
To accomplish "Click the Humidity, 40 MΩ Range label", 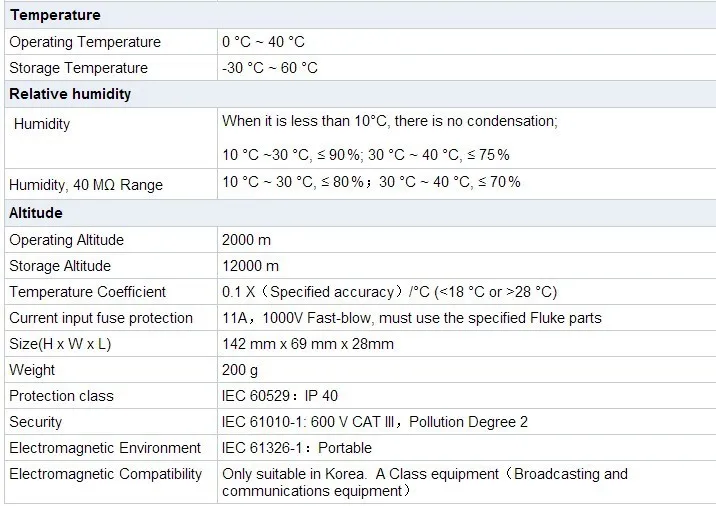I will click(86, 185).
